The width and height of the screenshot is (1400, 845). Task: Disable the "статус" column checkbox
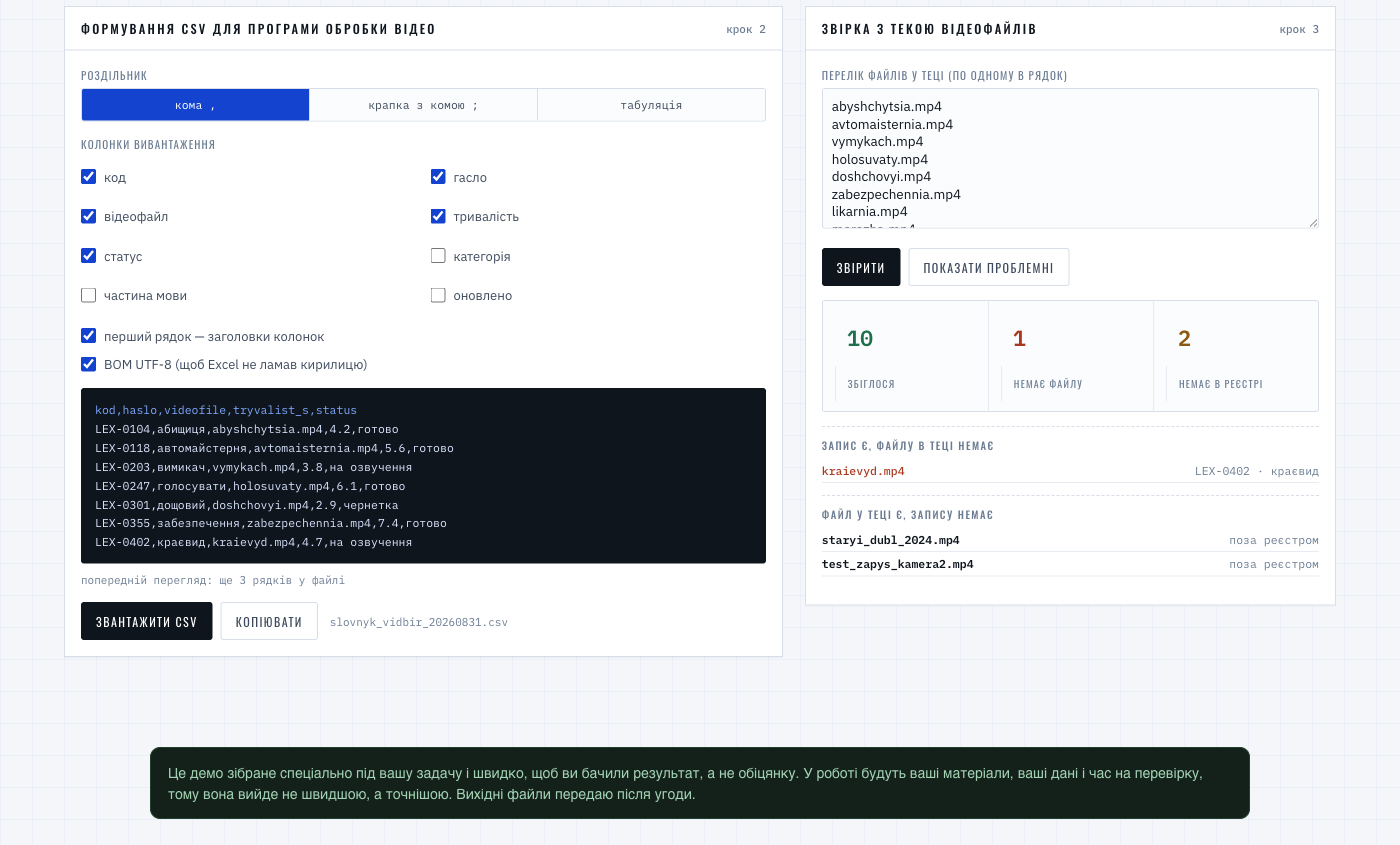89,256
